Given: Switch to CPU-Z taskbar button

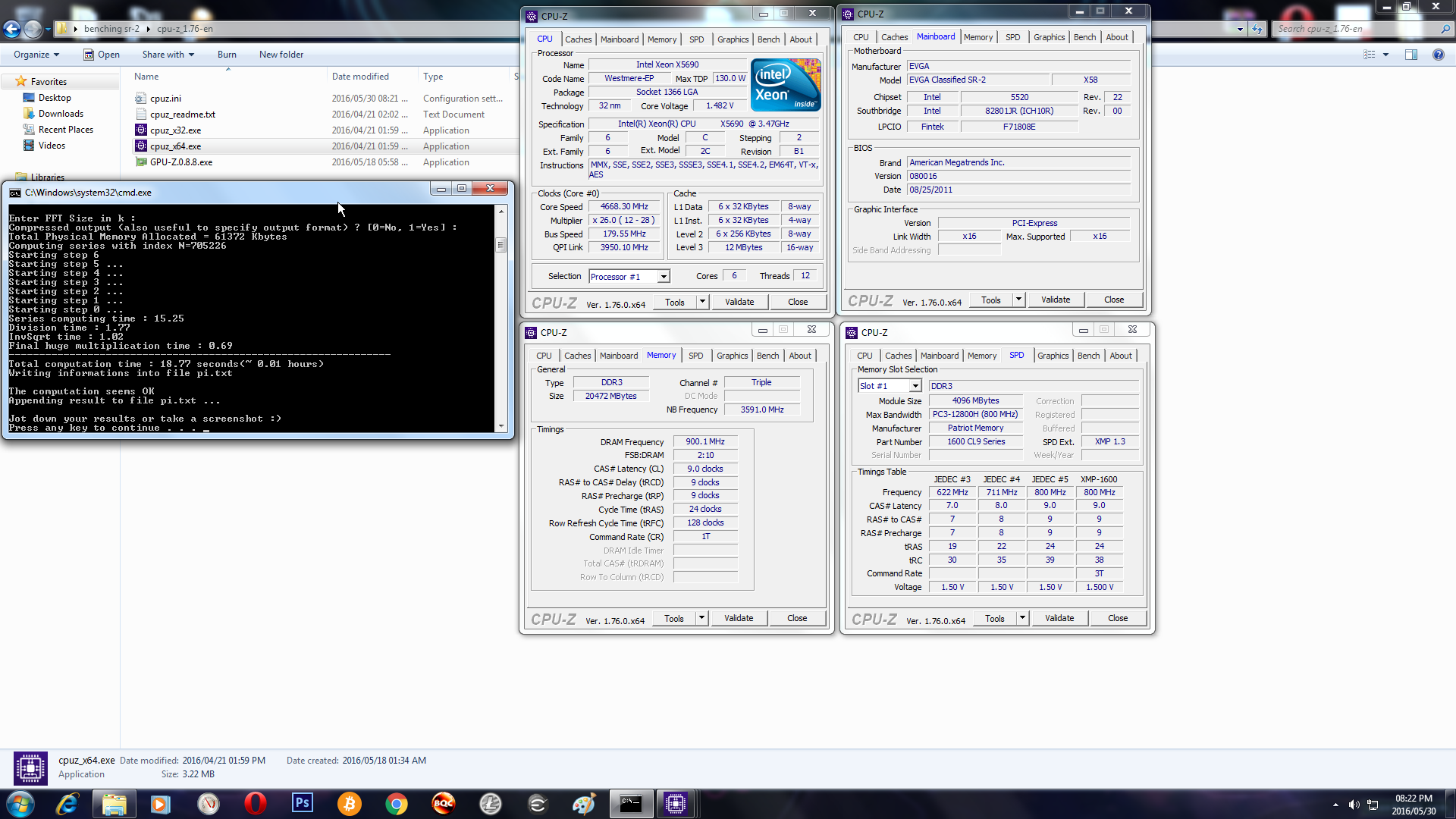Looking at the screenshot, I should pyautogui.click(x=675, y=804).
